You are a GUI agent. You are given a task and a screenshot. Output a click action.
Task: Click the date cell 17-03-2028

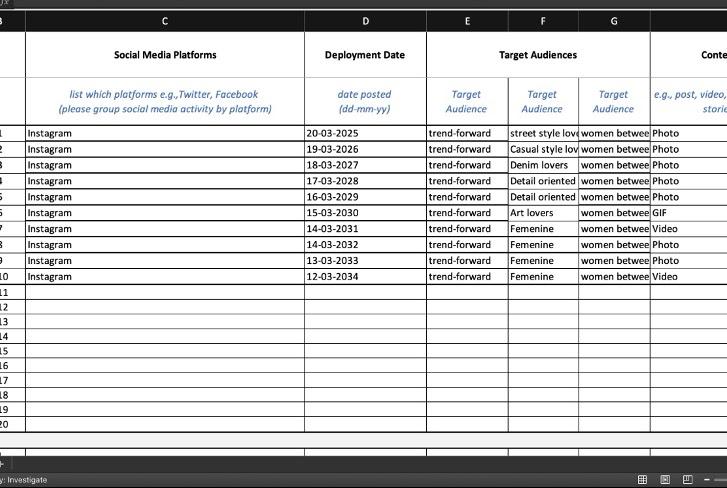coord(365,181)
